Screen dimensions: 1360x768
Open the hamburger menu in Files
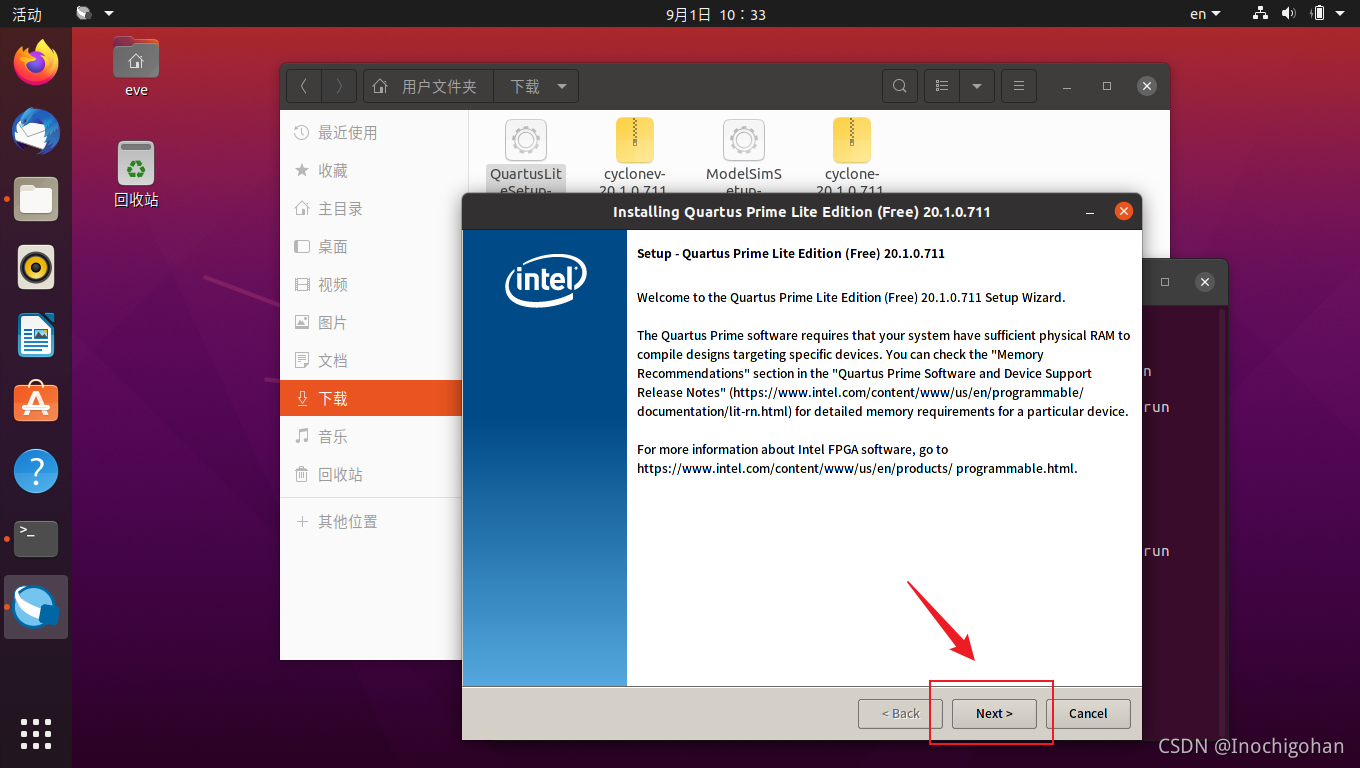[1019, 87]
